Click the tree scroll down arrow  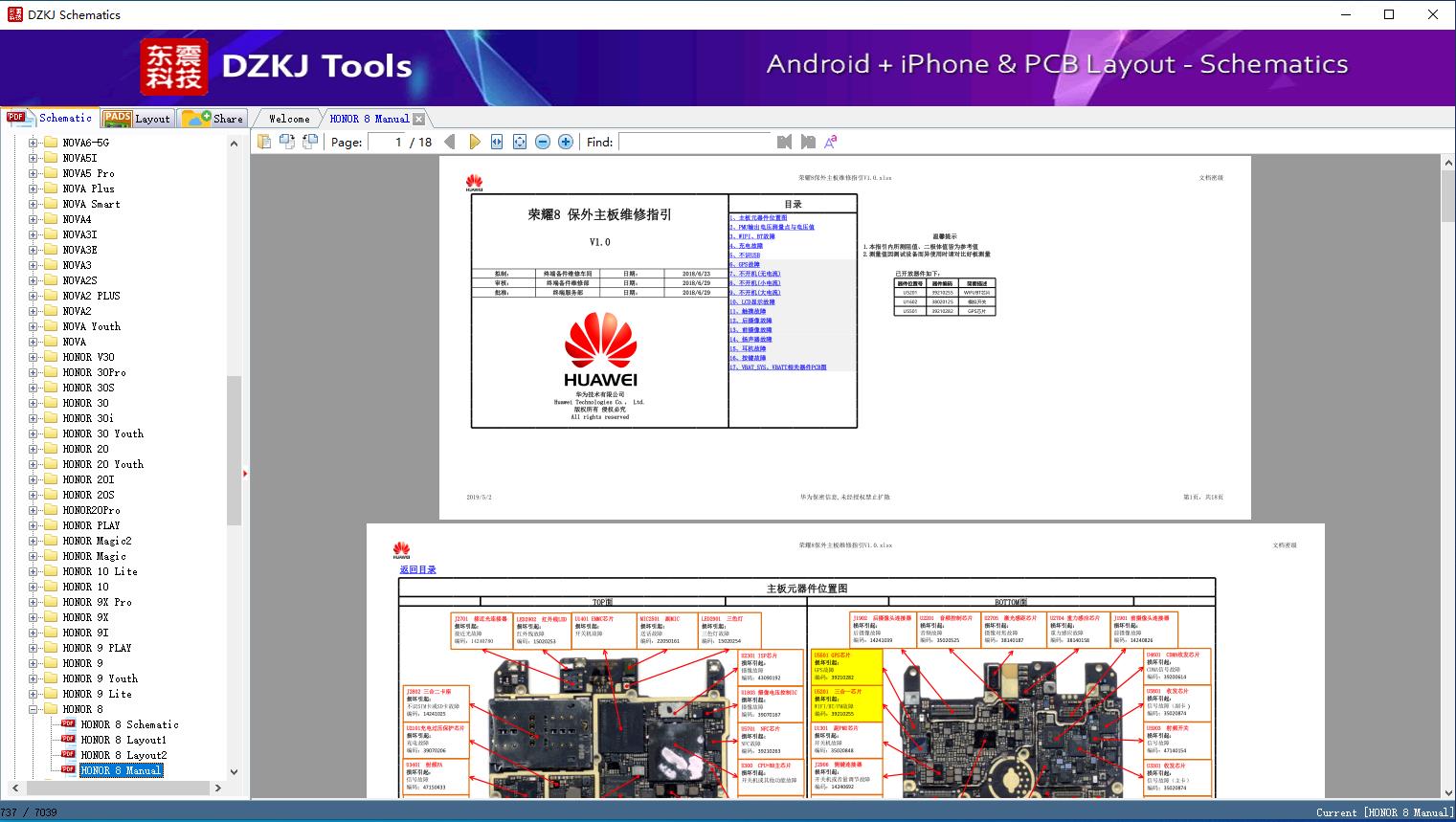pyautogui.click(x=234, y=771)
